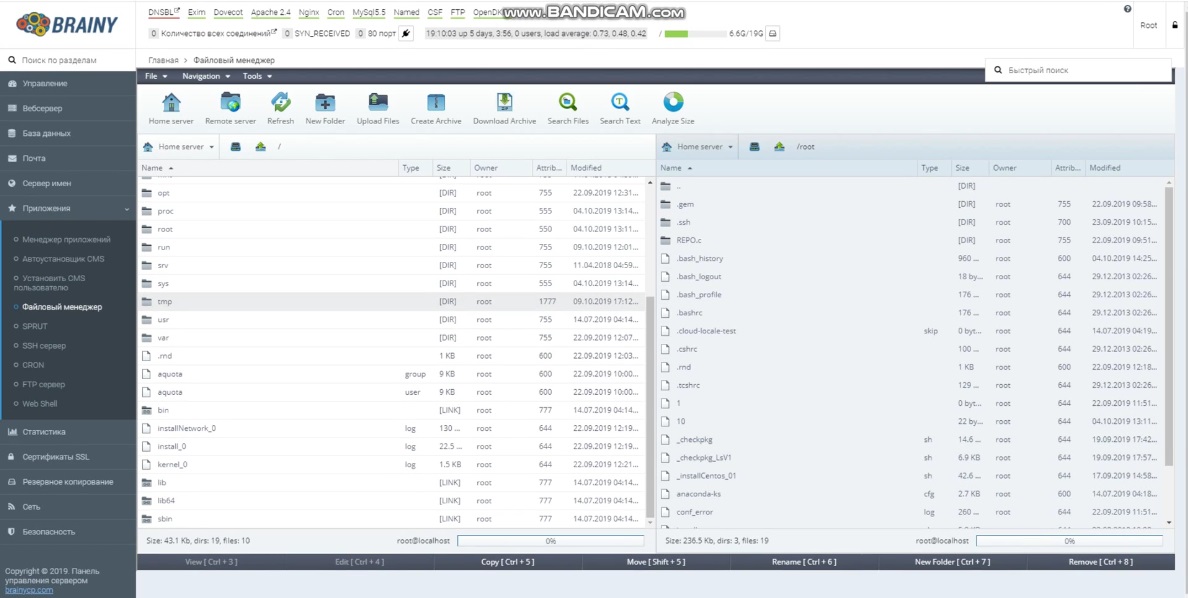Viewport: 1188px width, 598px height.
Task: Select the tmp folder in left panel
Action: coord(165,301)
